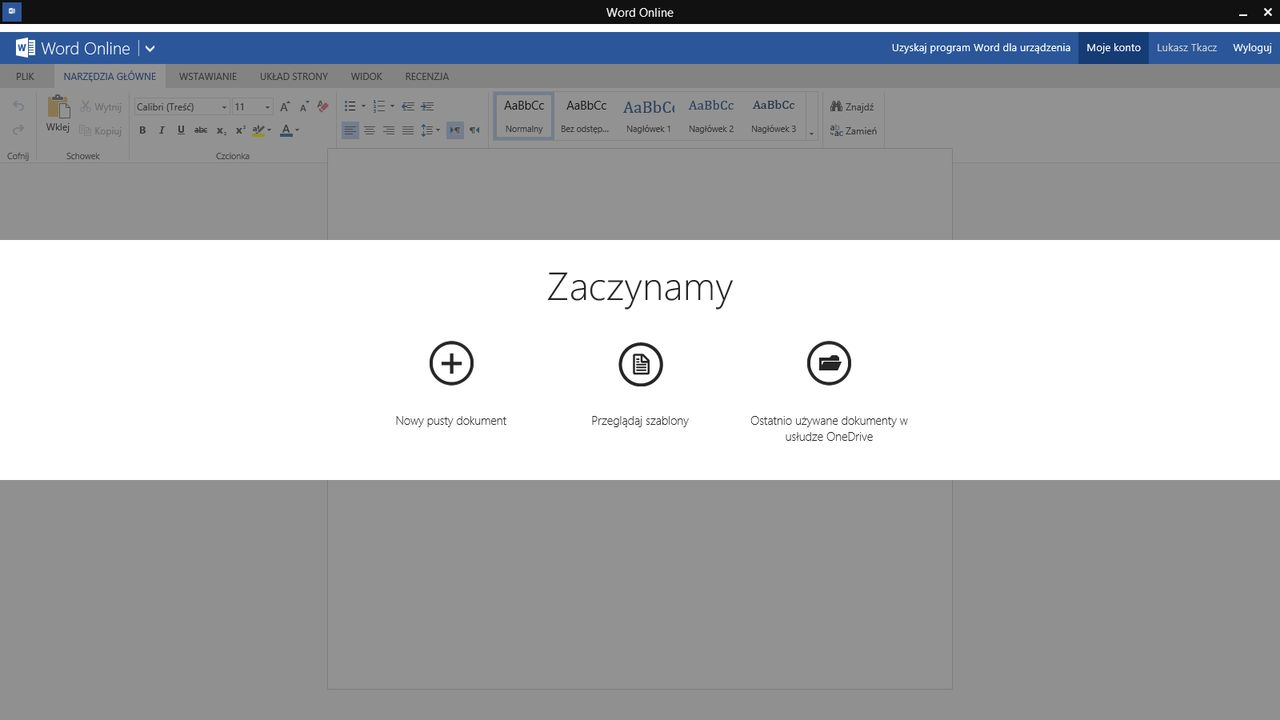Viewport: 1280px width, 720px height.
Task: Click the open folder OneDrive icon
Action: tap(829, 363)
